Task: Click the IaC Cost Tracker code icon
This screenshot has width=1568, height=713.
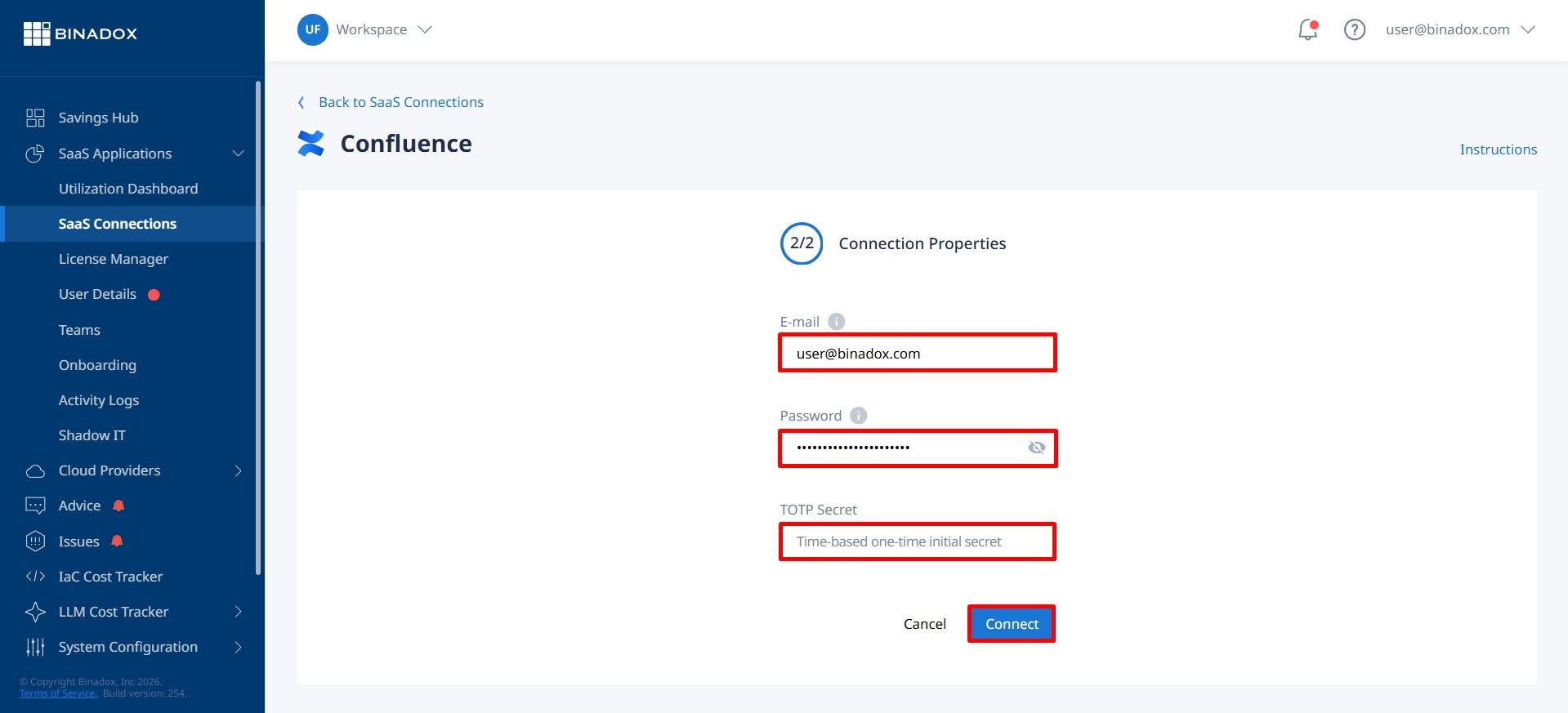Action: [x=35, y=577]
